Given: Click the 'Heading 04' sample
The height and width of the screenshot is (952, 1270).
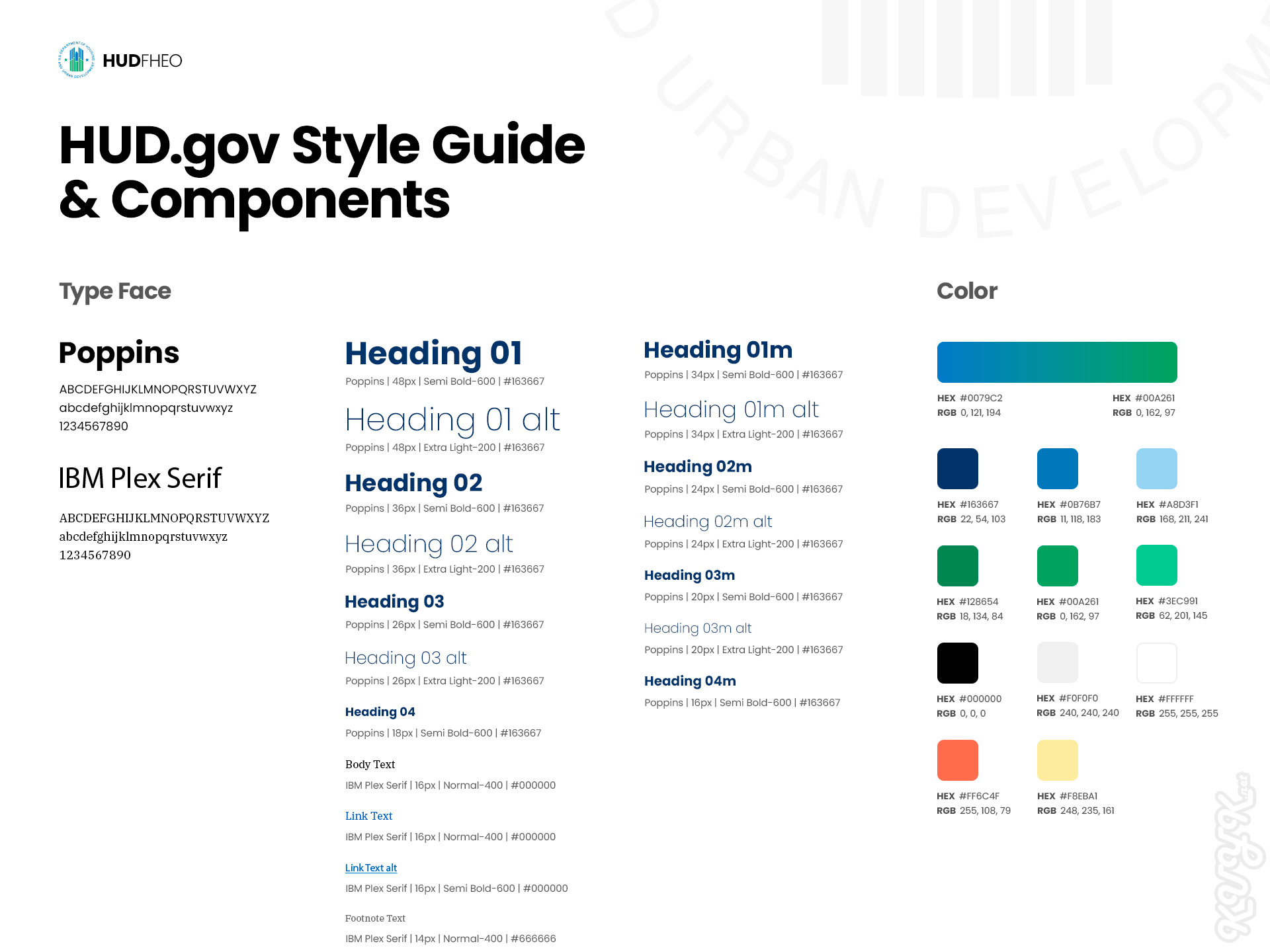Looking at the screenshot, I should pos(380,712).
